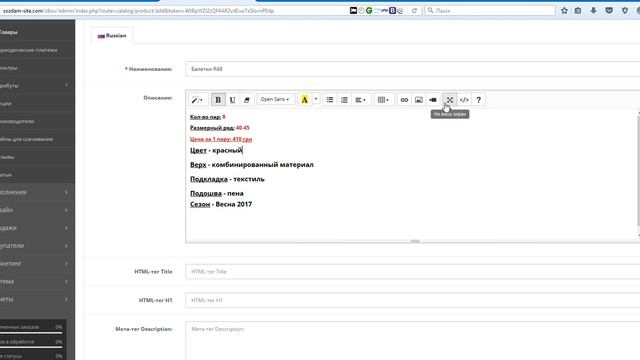The height and width of the screenshot is (360, 640).
Task: Click the black flag extension icon
Action: 353,11
